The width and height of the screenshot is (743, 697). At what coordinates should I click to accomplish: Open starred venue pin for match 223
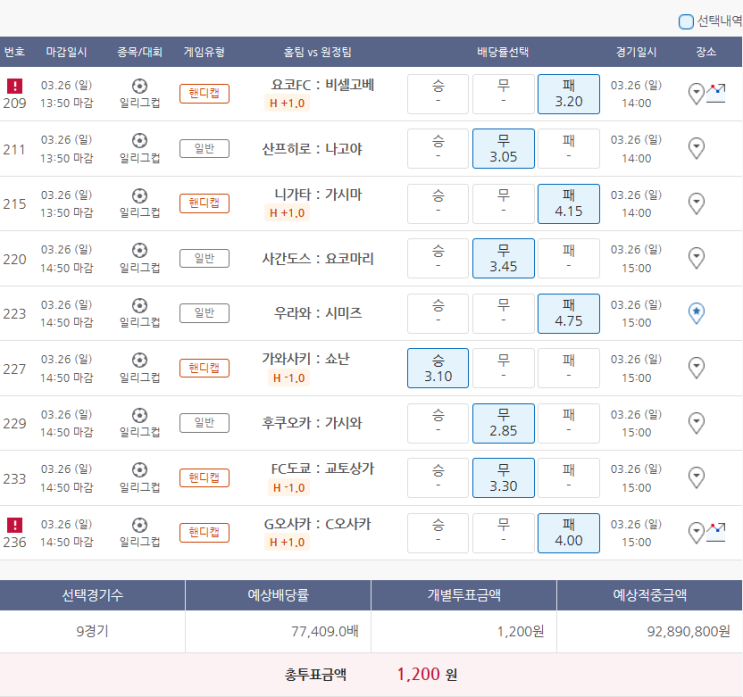tap(696, 313)
